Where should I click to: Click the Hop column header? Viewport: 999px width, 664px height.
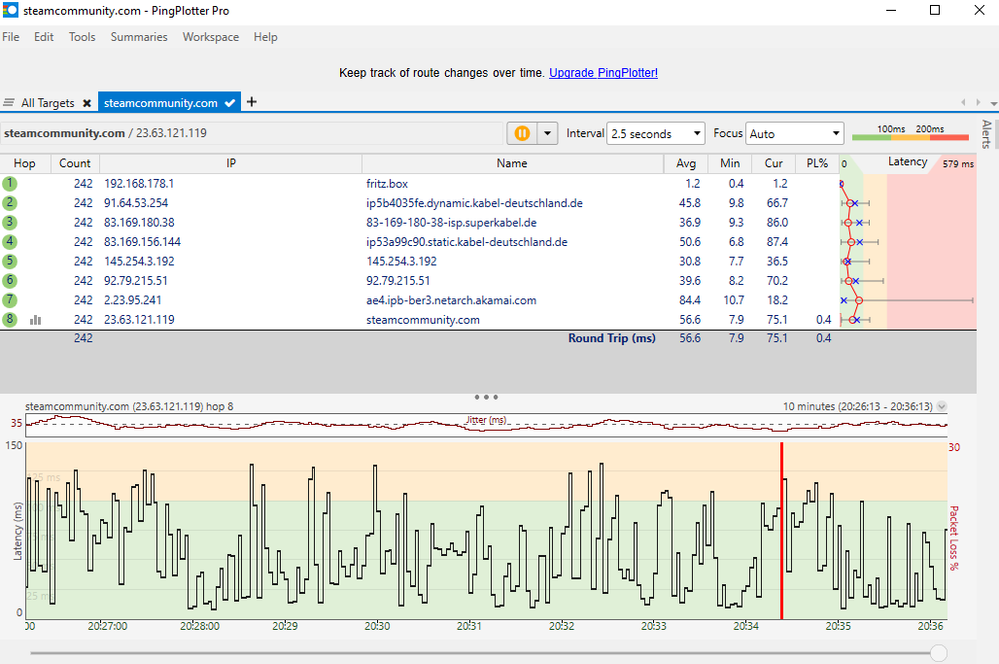tap(25, 163)
